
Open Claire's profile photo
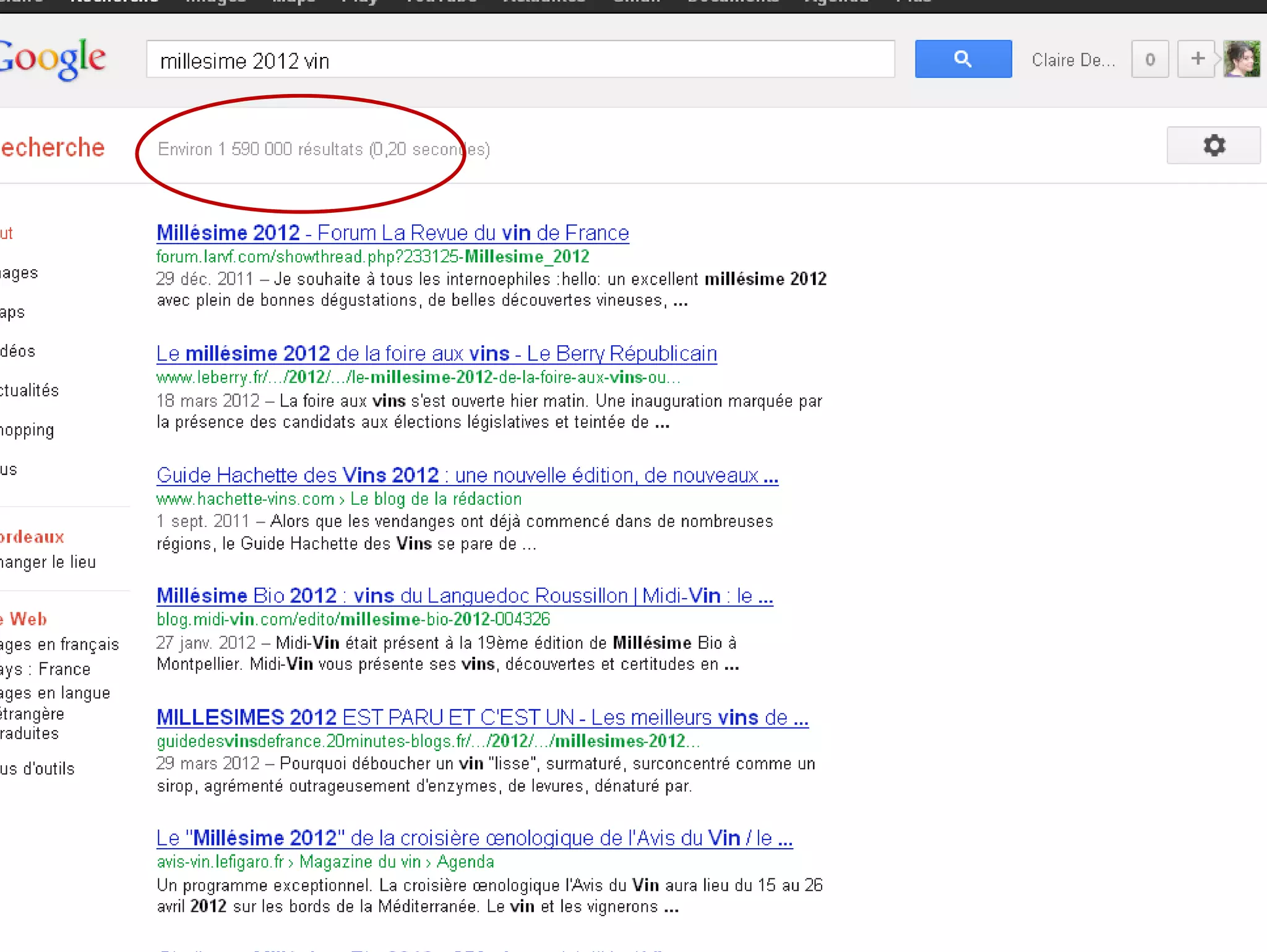coord(1242,59)
